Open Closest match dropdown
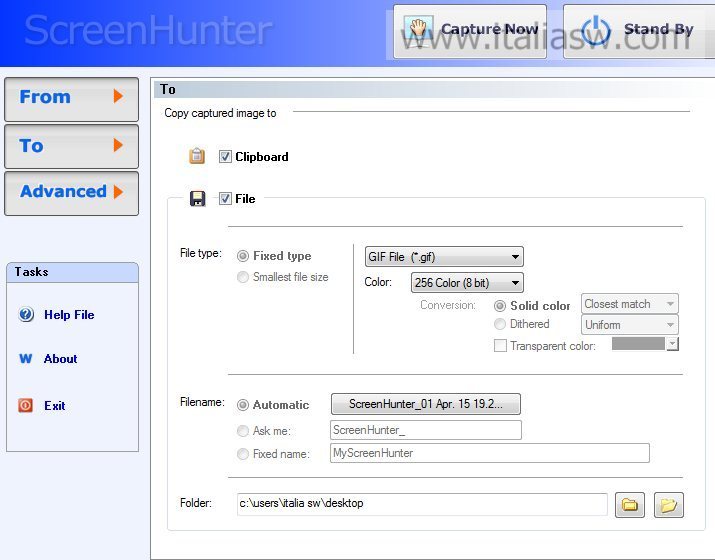Screen dimensions: 715x560 (x=629, y=304)
